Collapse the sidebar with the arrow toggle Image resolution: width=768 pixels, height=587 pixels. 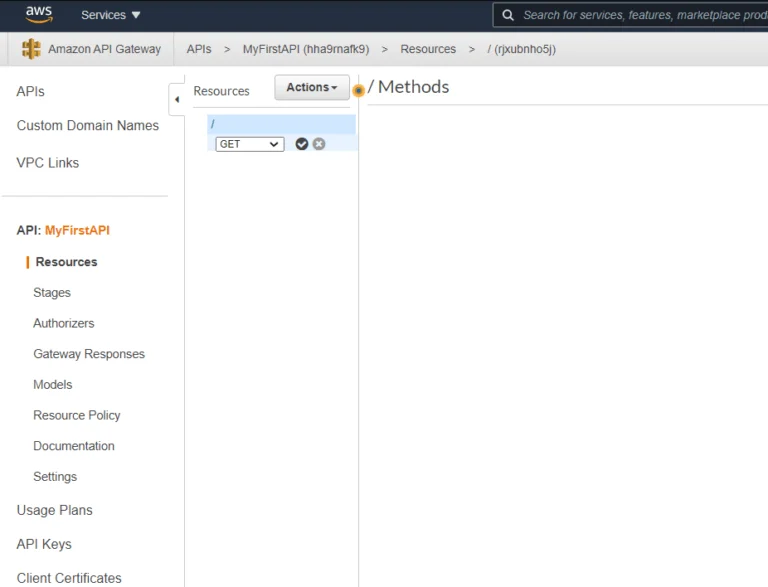coord(177,99)
